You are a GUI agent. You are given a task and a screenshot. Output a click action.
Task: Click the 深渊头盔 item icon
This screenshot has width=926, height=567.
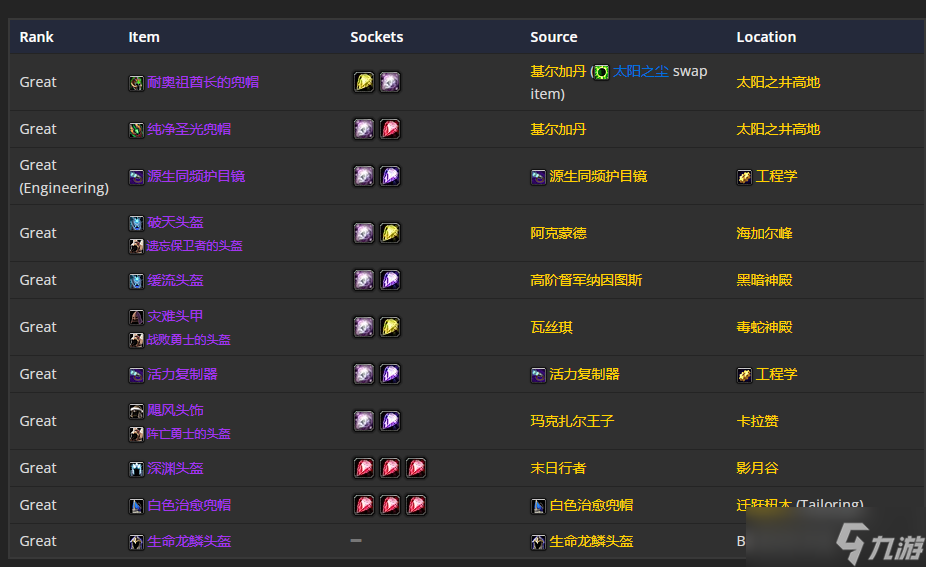click(136, 469)
